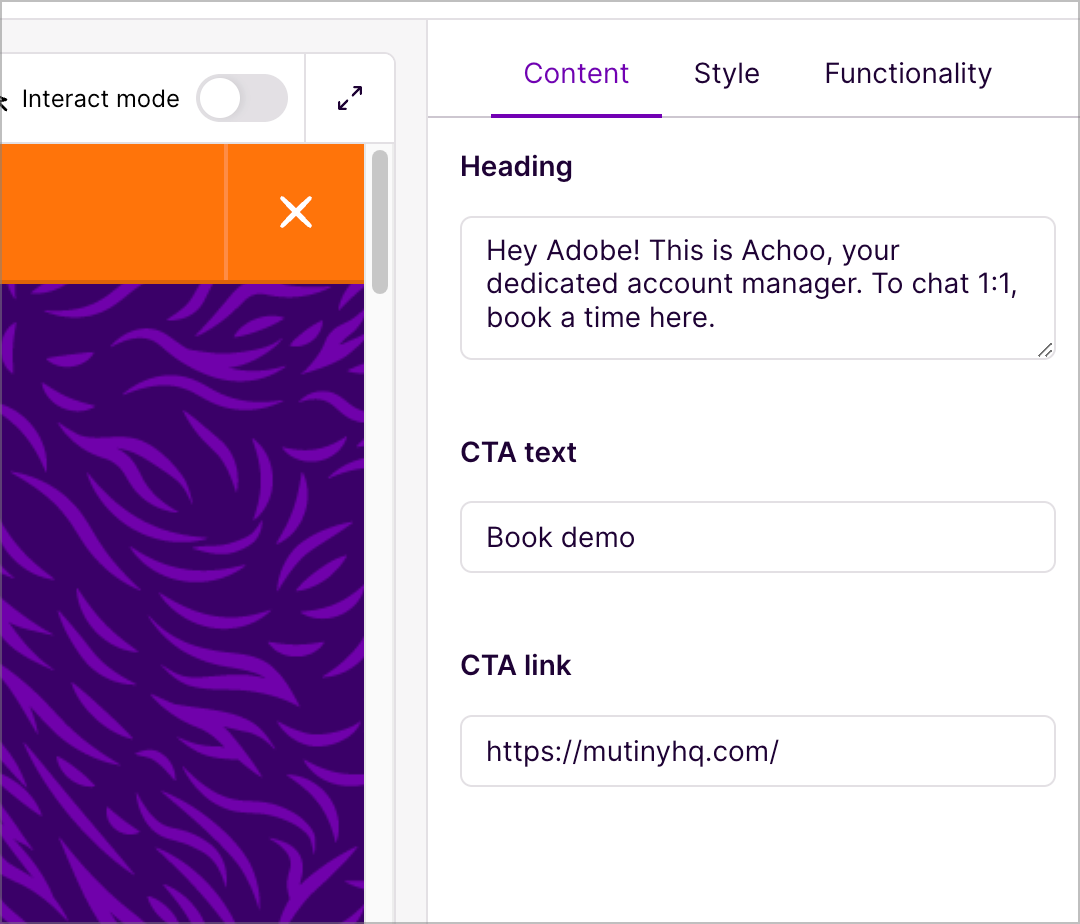This screenshot has height=924, width=1080.
Task: Select the Content tab
Action: (576, 73)
